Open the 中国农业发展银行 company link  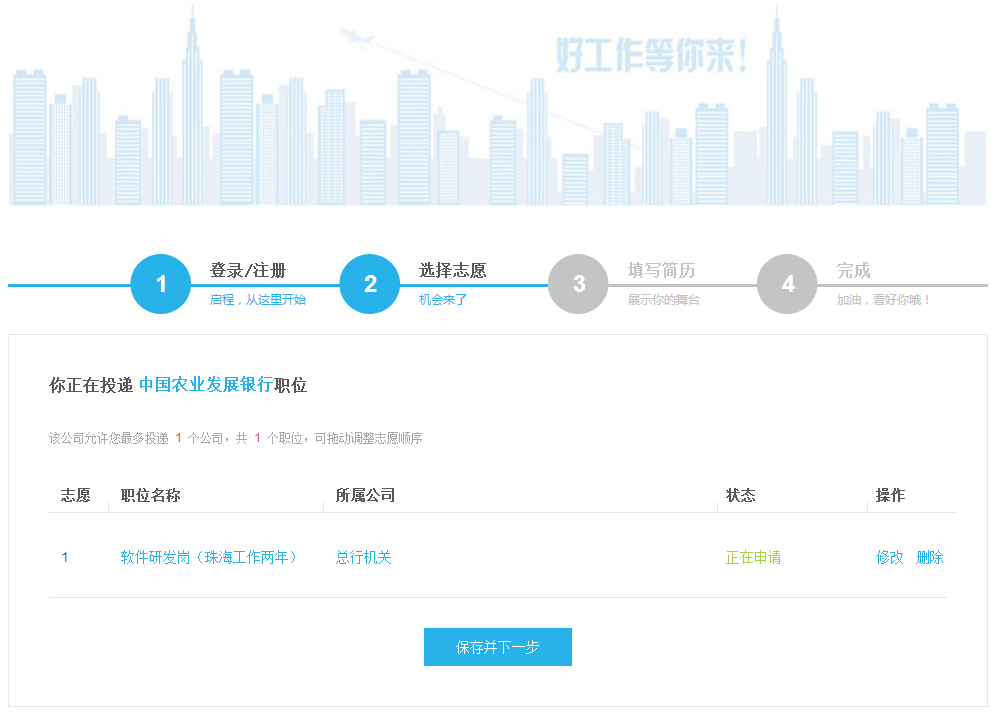click(x=206, y=384)
